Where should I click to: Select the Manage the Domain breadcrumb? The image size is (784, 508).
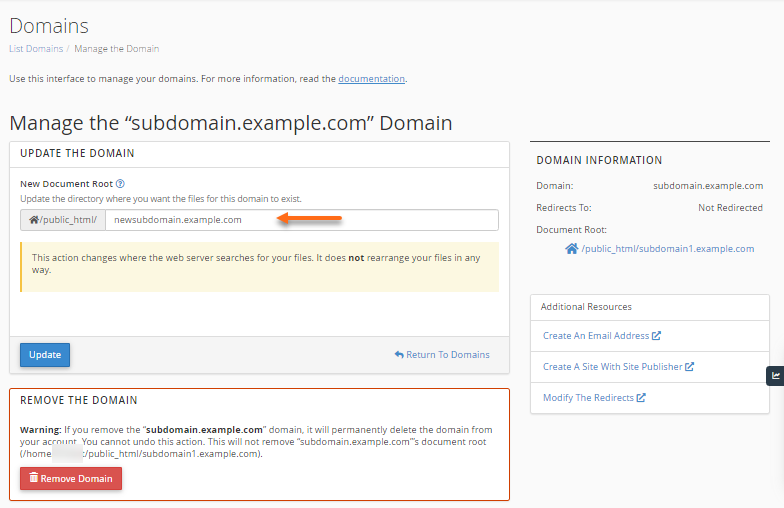click(116, 49)
